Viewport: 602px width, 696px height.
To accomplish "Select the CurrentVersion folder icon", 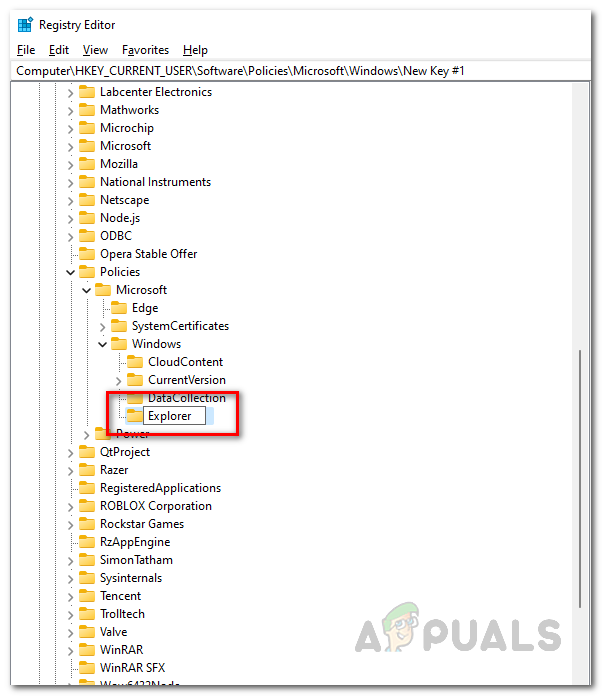I will [135, 380].
